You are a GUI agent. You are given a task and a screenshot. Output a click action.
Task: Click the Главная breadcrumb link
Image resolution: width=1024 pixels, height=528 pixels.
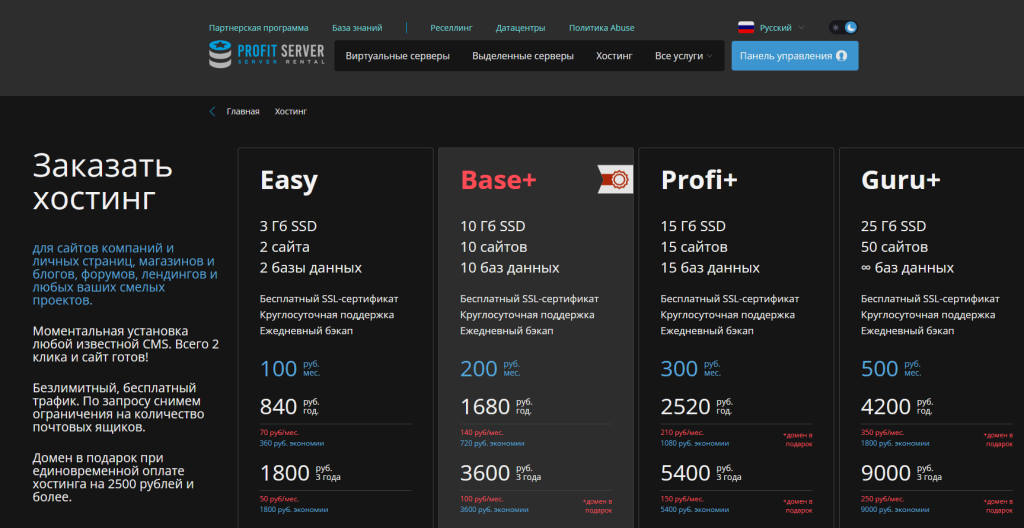click(243, 112)
